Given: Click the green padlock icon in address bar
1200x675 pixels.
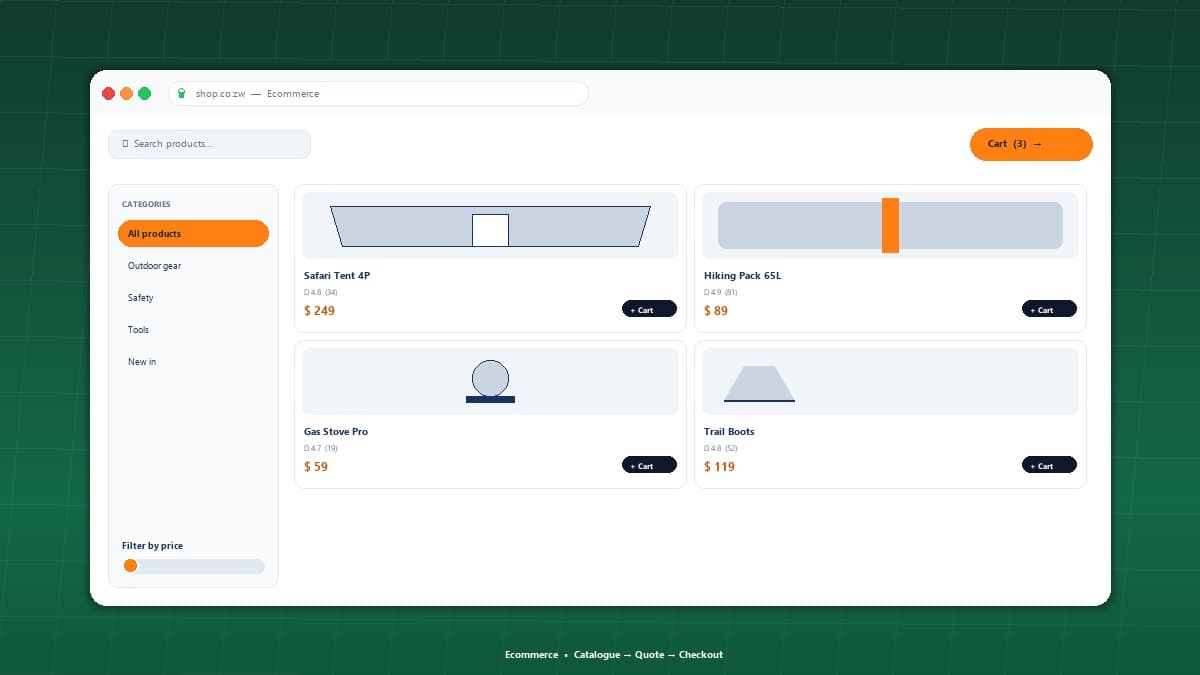Looking at the screenshot, I should click(181, 94).
